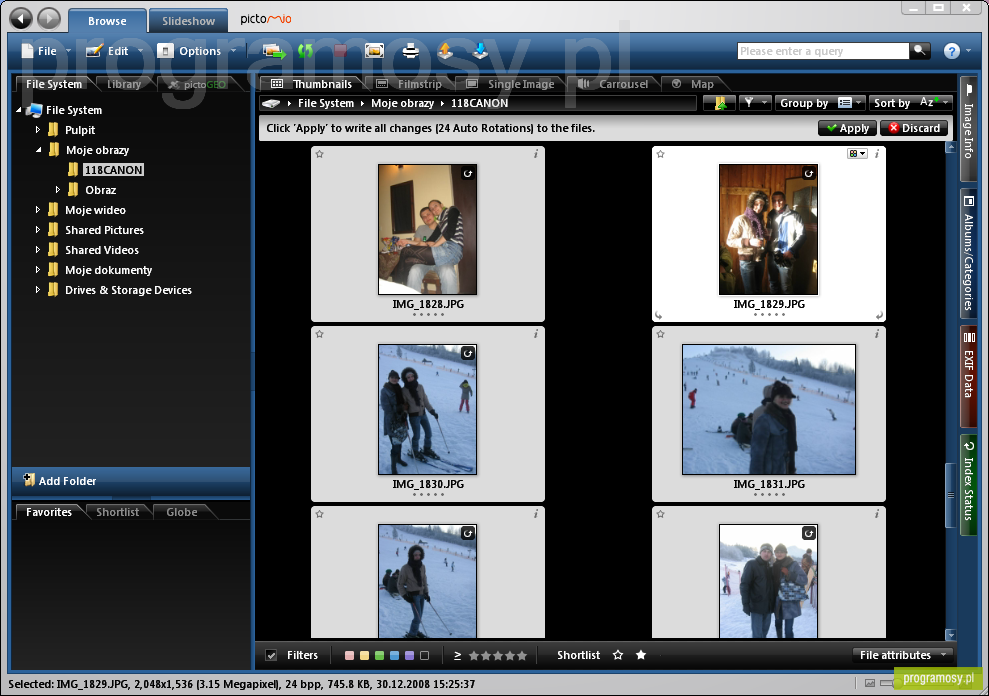Switch to the Library tab
The width and height of the screenshot is (989, 696).
(124, 84)
